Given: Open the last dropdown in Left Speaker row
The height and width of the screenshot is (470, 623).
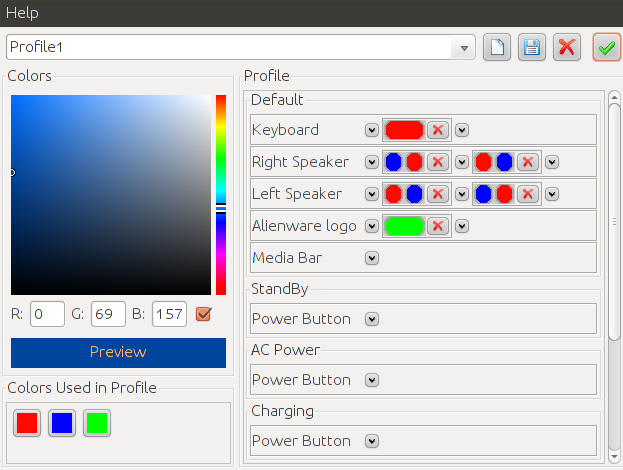Looking at the screenshot, I should [x=552, y=194].
